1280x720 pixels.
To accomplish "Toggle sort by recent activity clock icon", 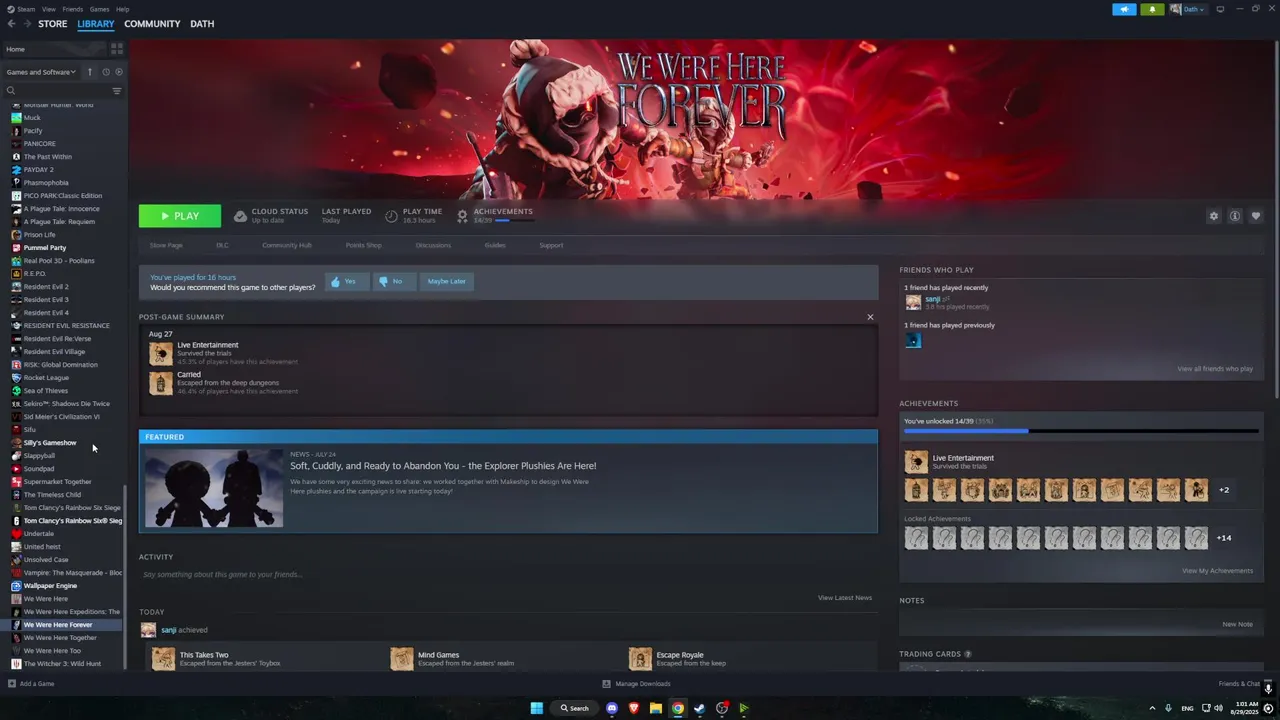I will [105, 72].
